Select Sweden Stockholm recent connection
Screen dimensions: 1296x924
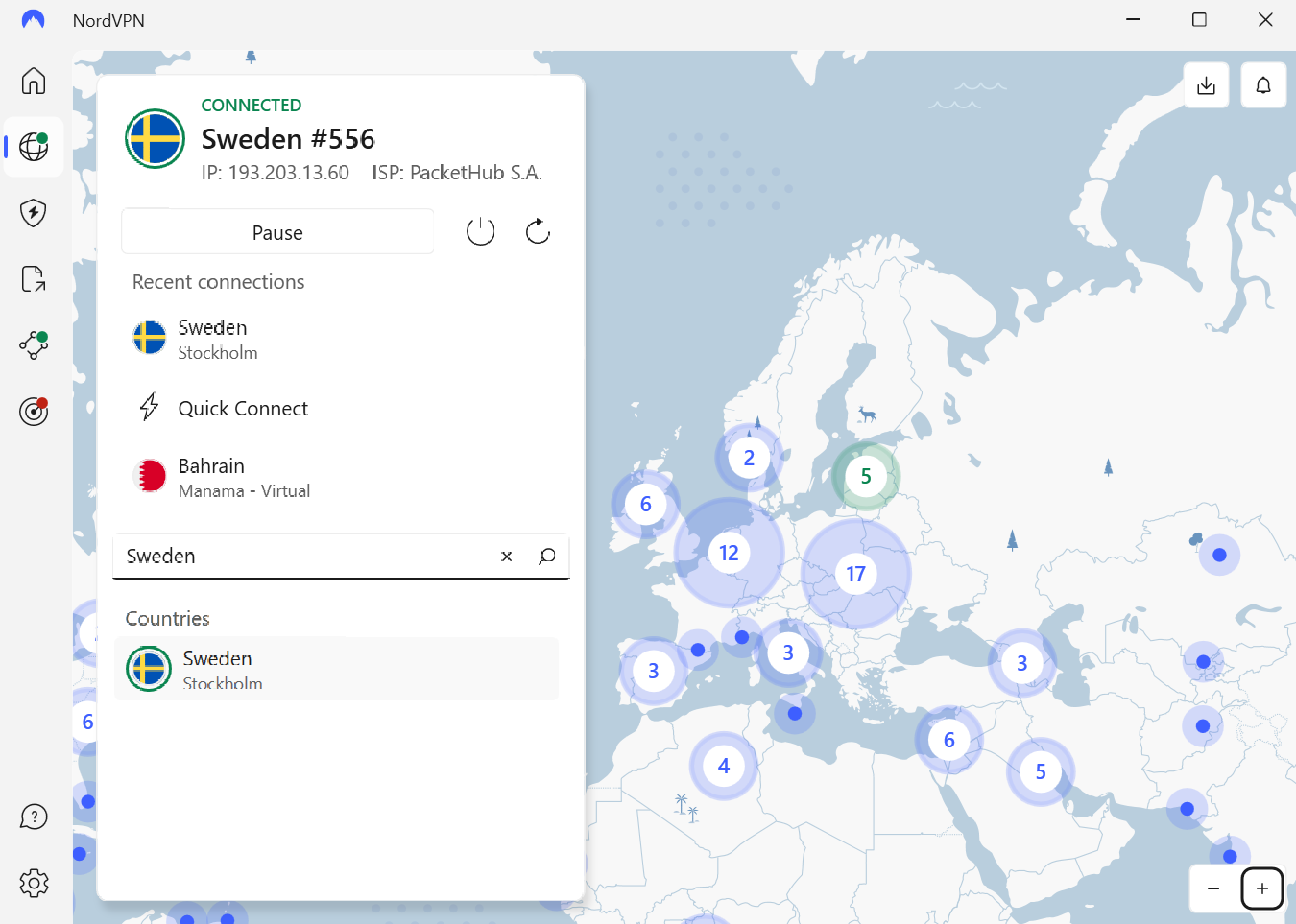tap(341, 339)
